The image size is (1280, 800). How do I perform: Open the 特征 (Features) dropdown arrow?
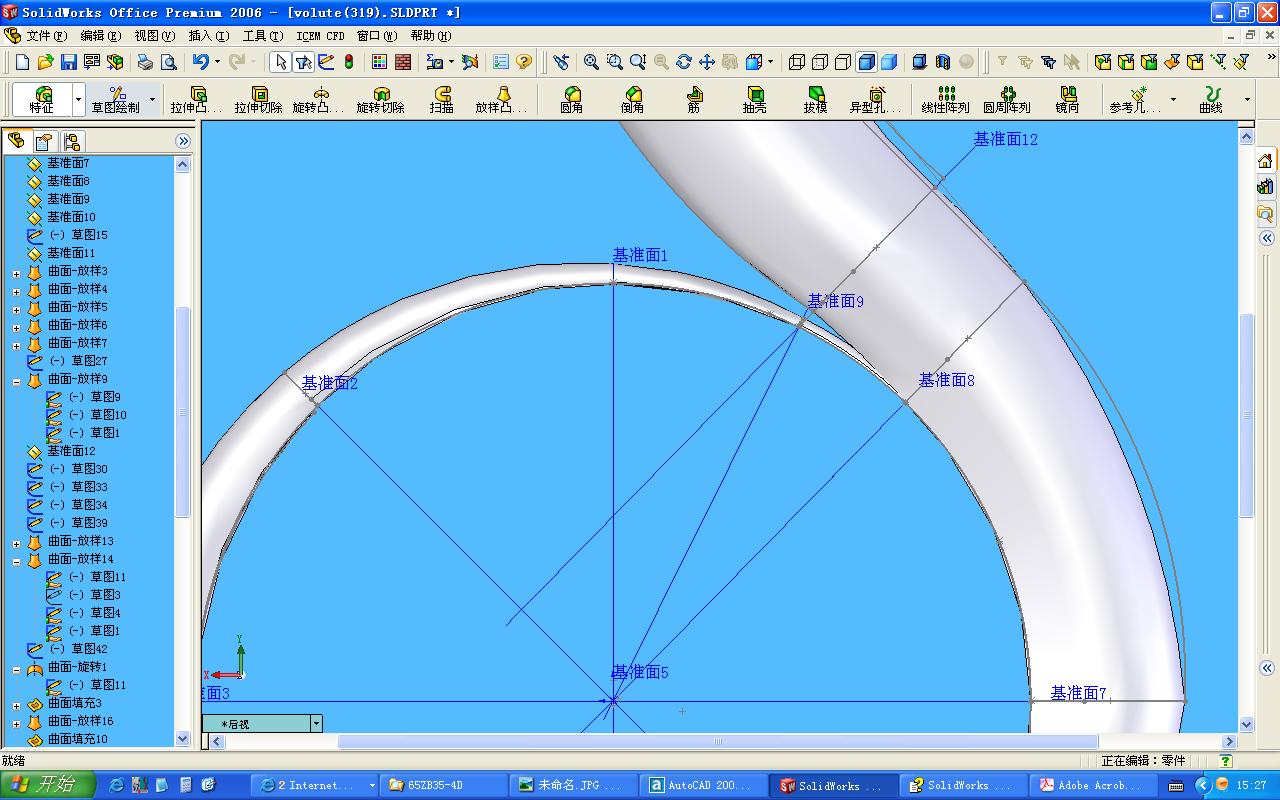click(78, 100)
